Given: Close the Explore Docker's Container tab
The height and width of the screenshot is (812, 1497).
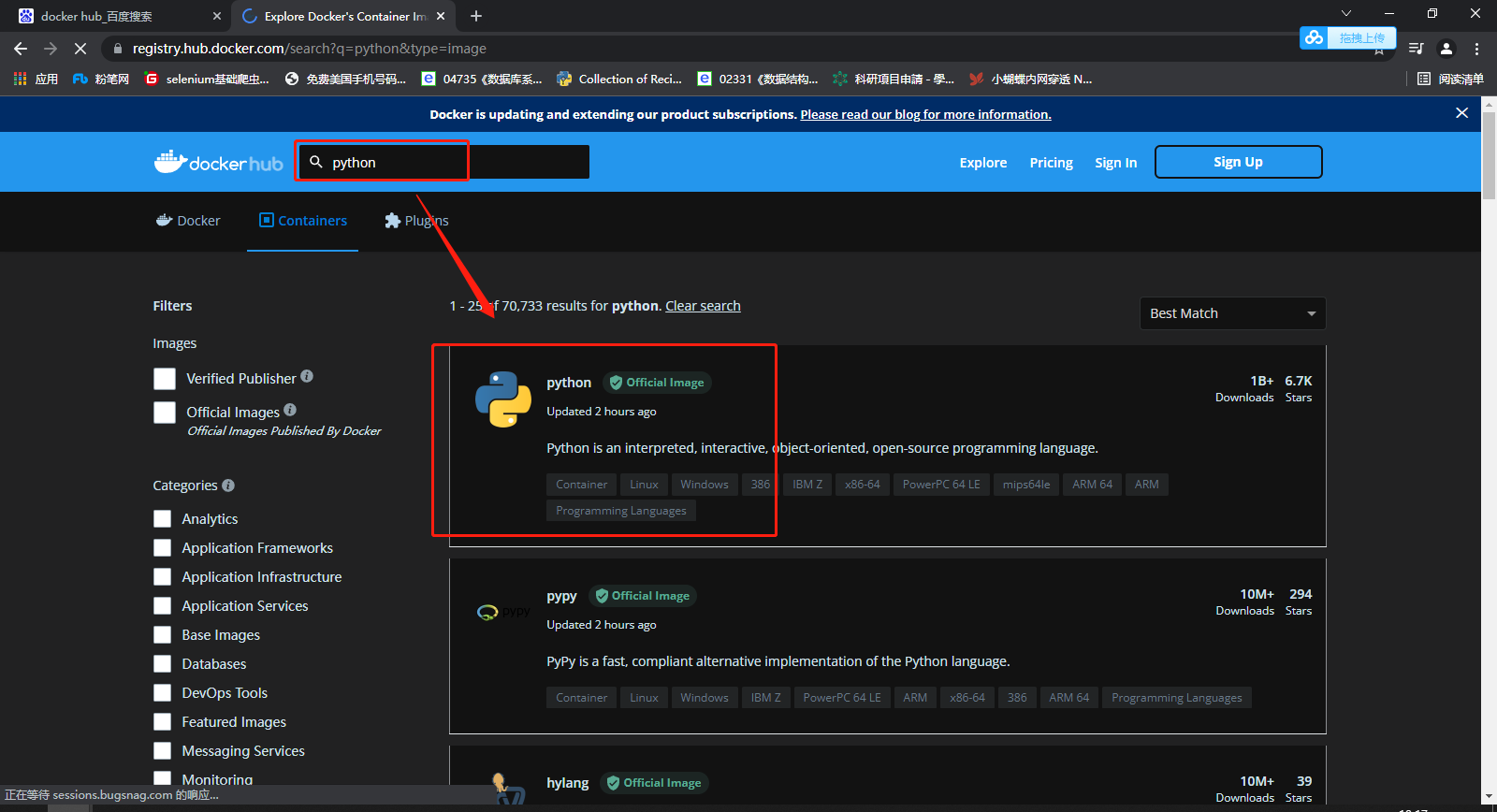Looking at the screenshot, I should click(441, 16).
